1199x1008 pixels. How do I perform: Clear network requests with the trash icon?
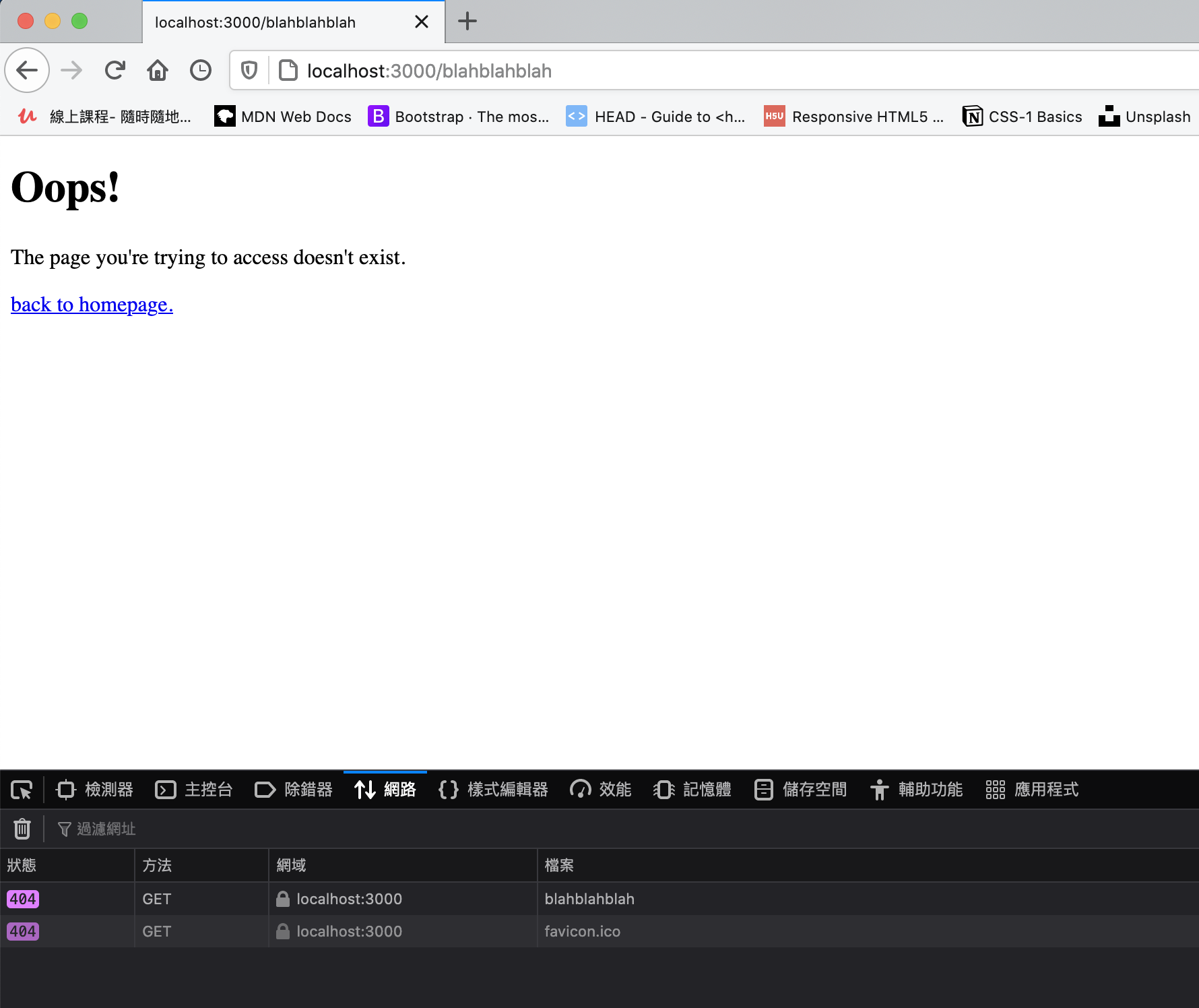(x=22, y=829)
